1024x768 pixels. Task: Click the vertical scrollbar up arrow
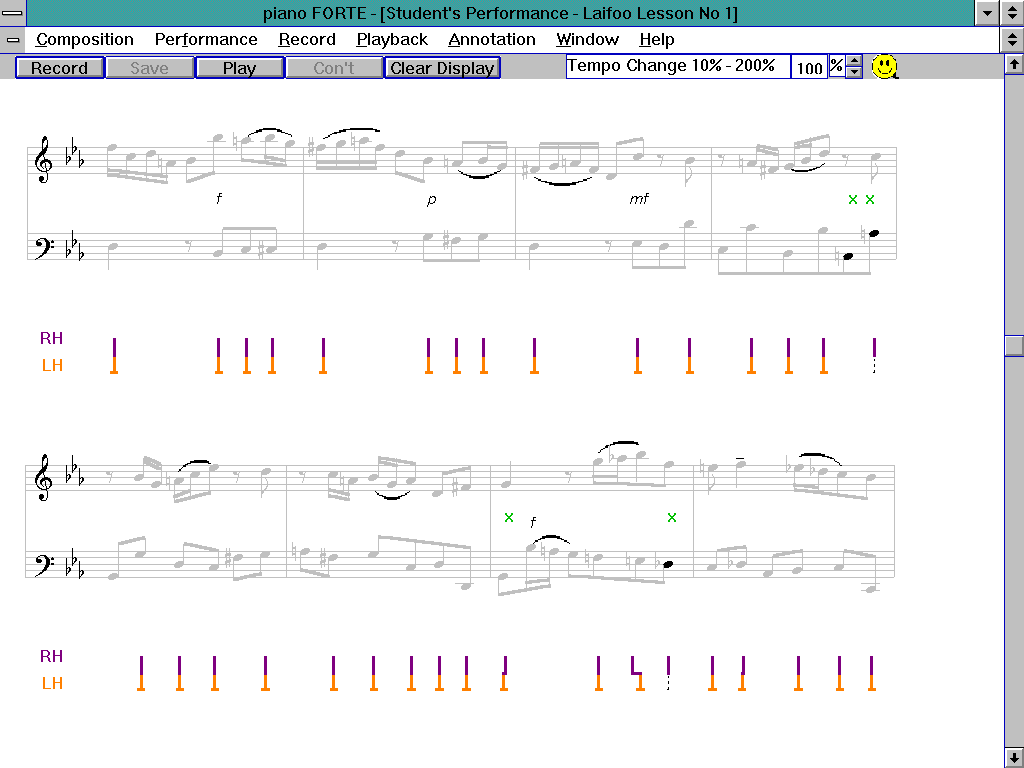(x=1014, y=64)
